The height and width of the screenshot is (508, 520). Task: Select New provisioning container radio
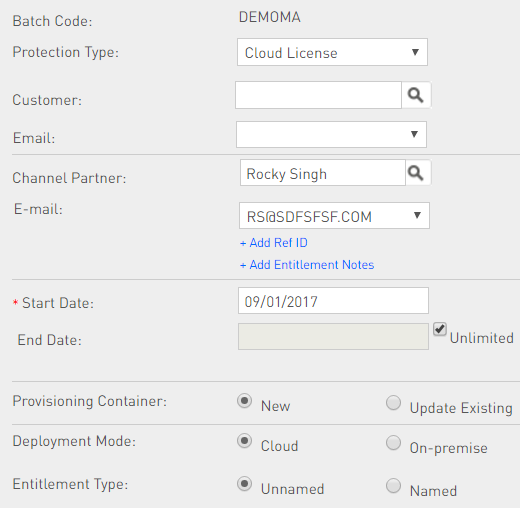point(244,401)
